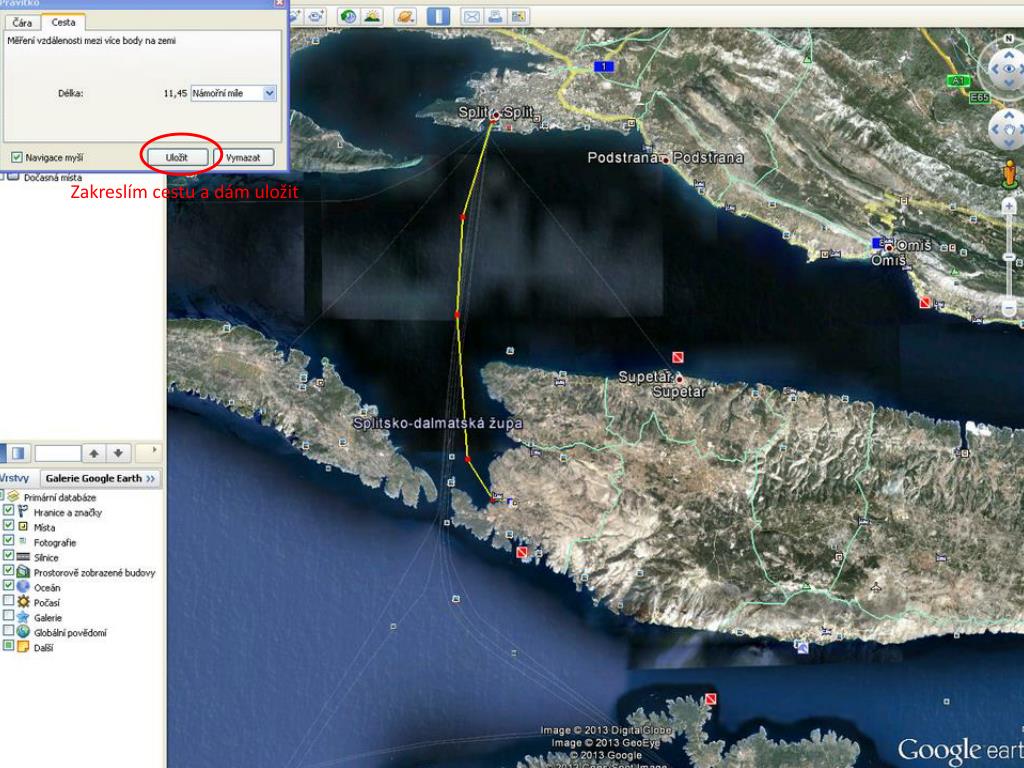Click the panel transparency icon left of search field
This screenshot has width=1024, height=768.
click(18, 453)
